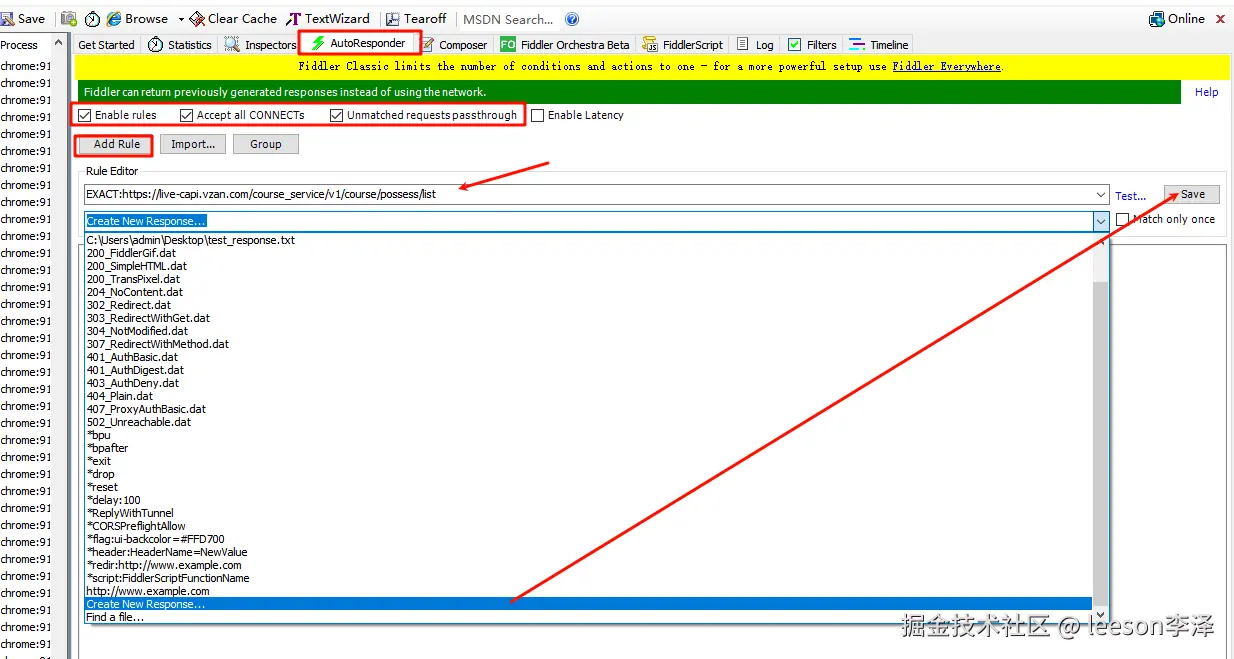Image resolution: width=1234 pixels, height=659 pixels.
Task: Open the TextWizard tool
Action: pos(328,18)
